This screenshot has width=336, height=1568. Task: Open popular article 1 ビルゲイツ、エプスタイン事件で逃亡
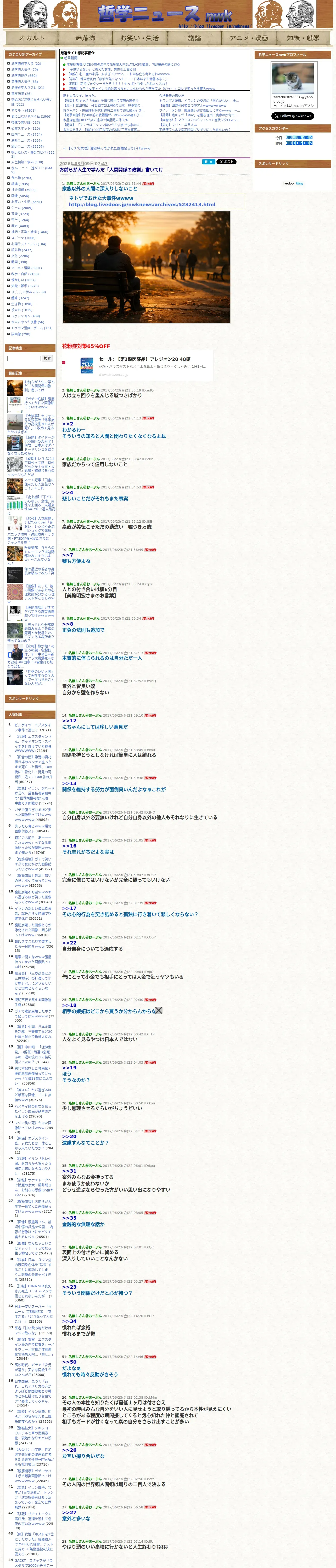[x=33, y=727]
